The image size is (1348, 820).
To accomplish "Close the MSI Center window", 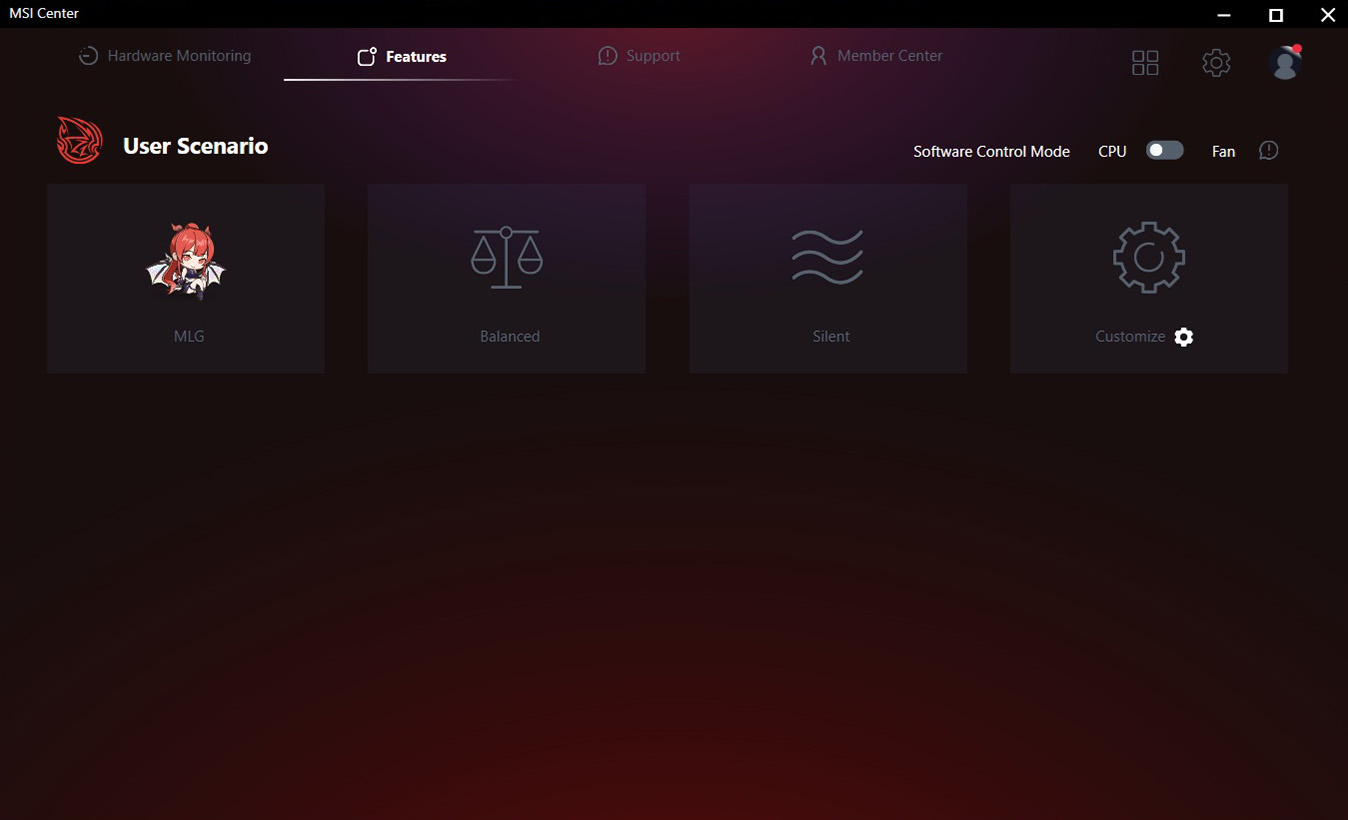I will point(1327,14).
